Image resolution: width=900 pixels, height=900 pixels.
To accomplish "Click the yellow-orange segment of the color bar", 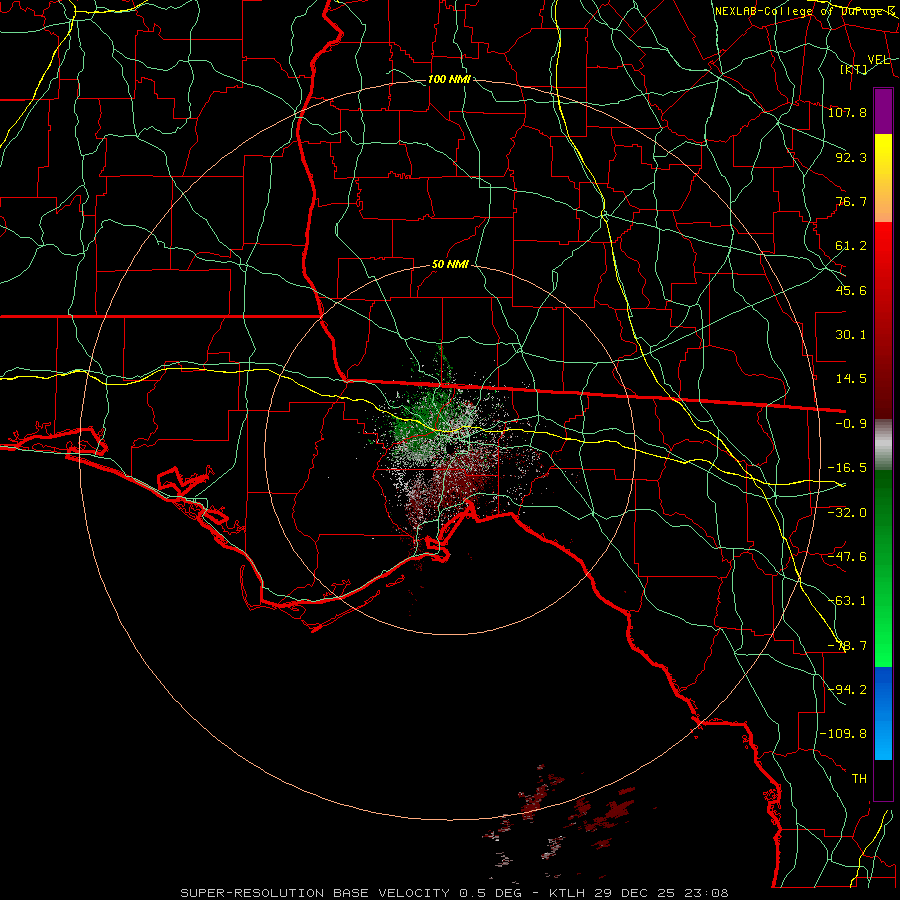I will pos(883,178).
